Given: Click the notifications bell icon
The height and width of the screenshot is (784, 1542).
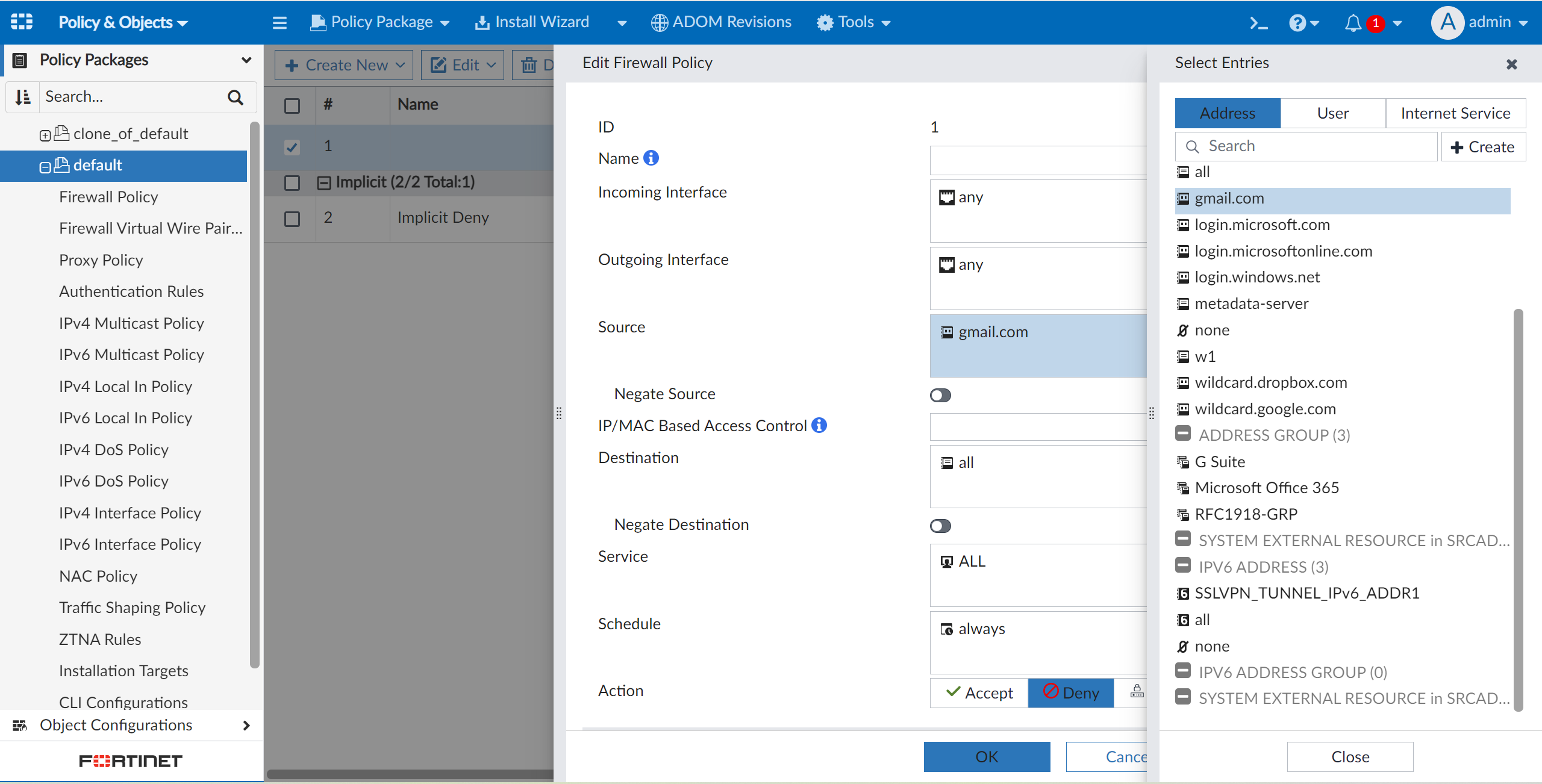Looking at the screenshot, I should click(1353, 23).
